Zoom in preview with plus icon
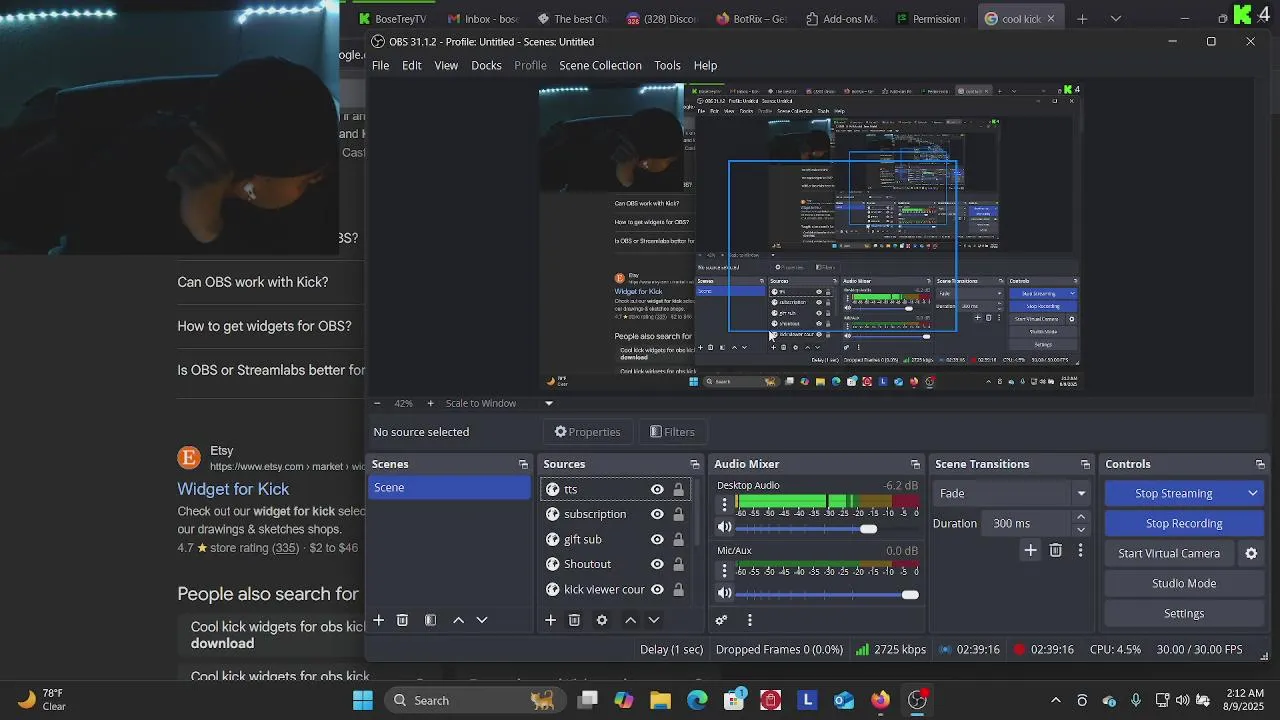 (431, 403)
